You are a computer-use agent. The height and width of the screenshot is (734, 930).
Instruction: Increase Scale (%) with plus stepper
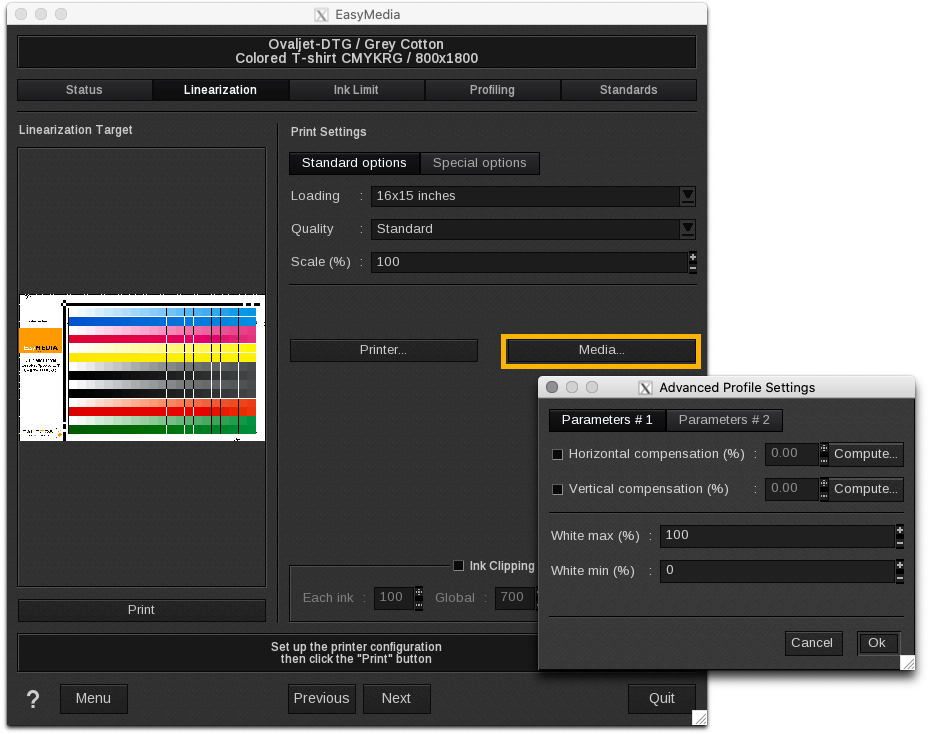pos(692,257)
